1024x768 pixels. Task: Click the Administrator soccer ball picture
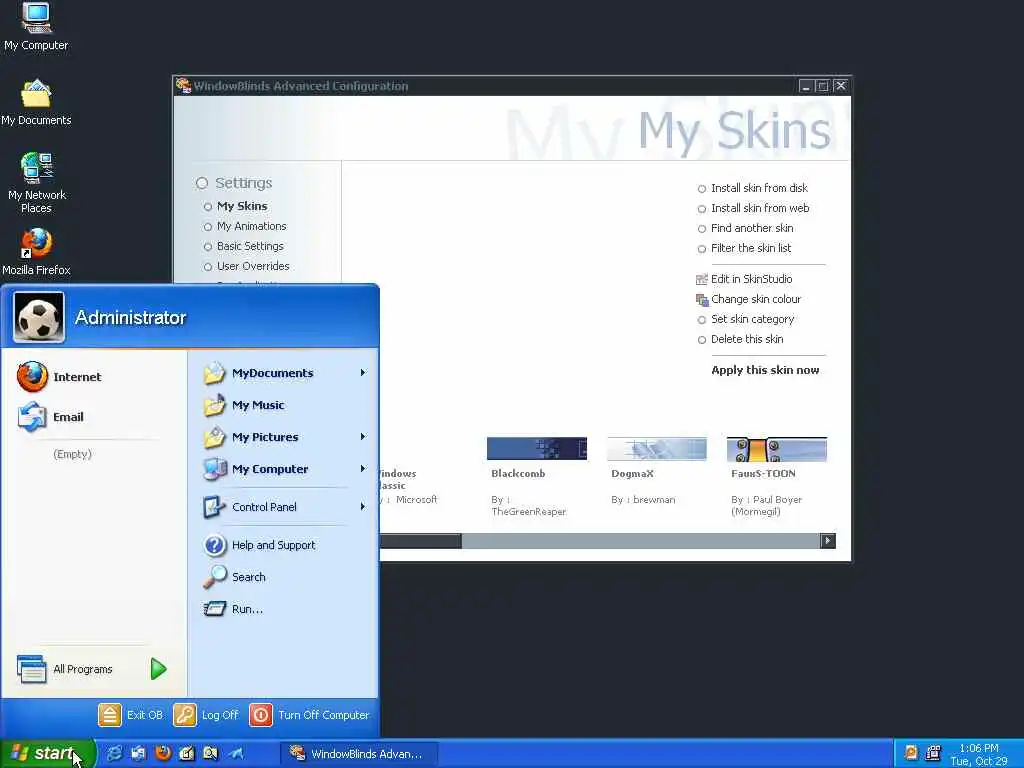[x=39, y=317]
